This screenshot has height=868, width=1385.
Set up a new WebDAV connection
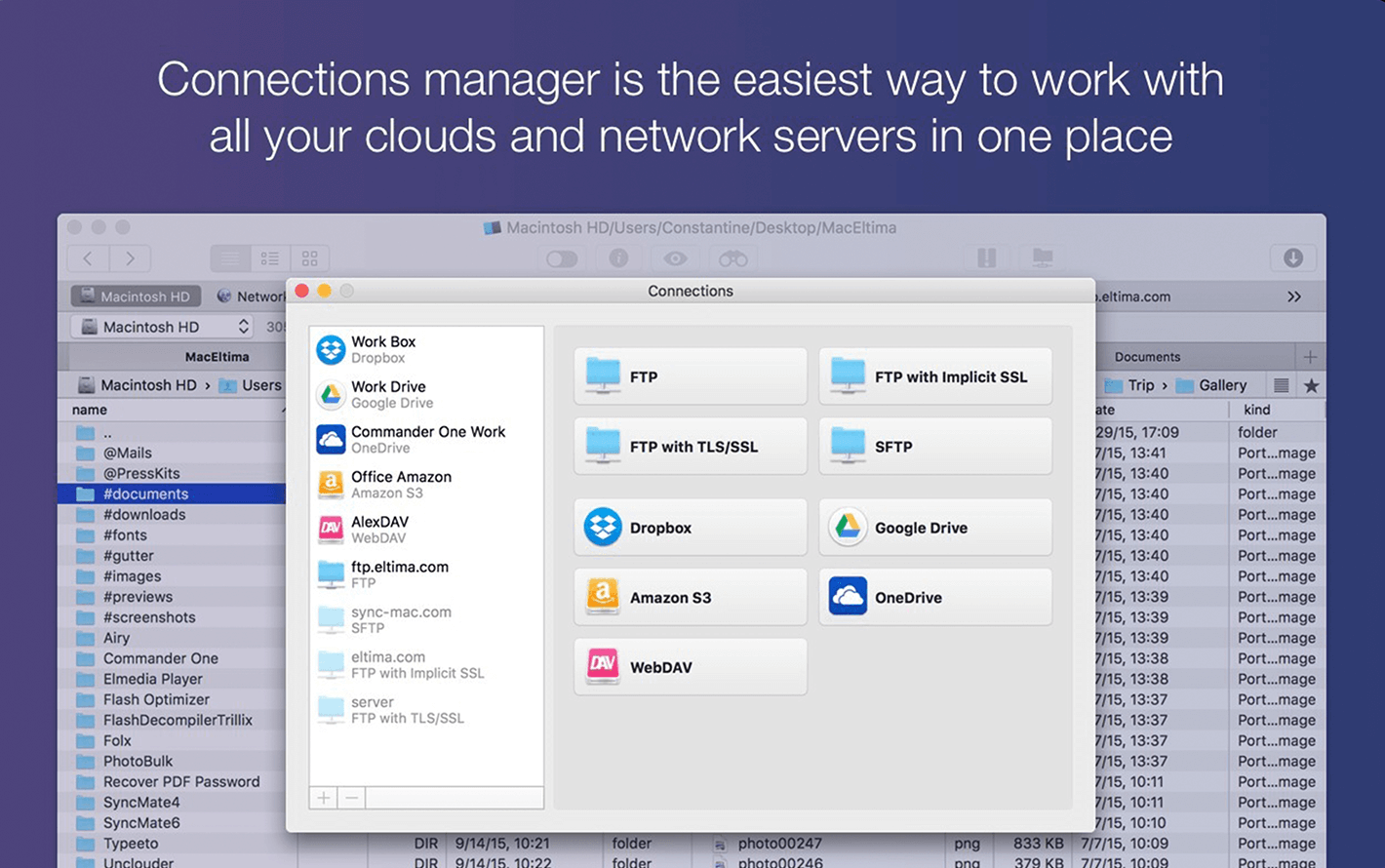click(x=691, y=667)
